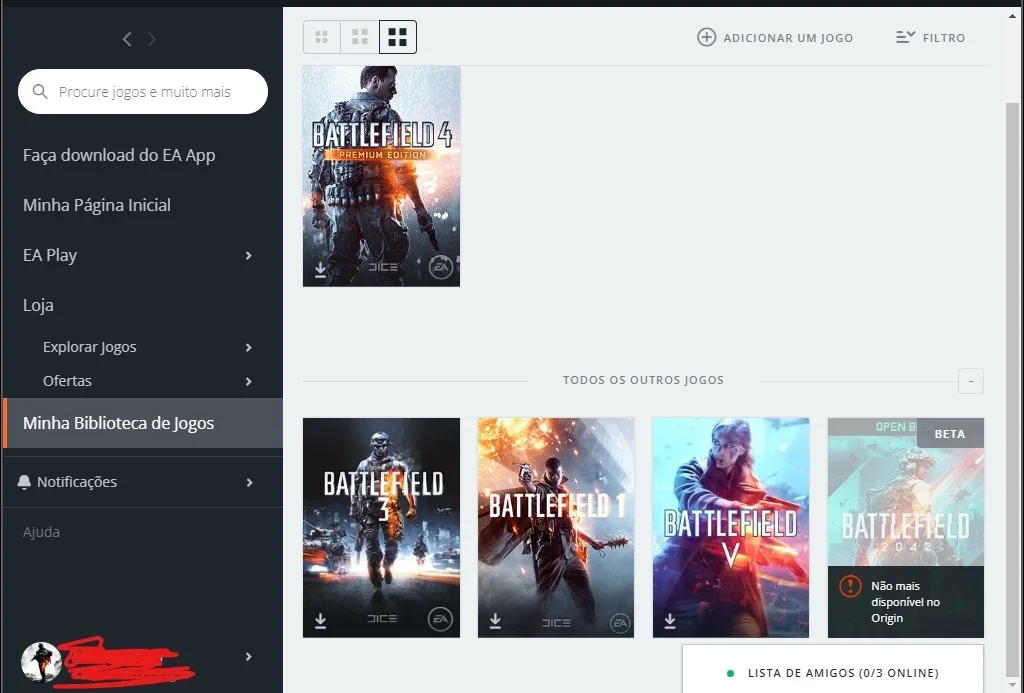Open the Notificações item
Viewport: 1024px width, 693px height.
[x=76, y=482]
